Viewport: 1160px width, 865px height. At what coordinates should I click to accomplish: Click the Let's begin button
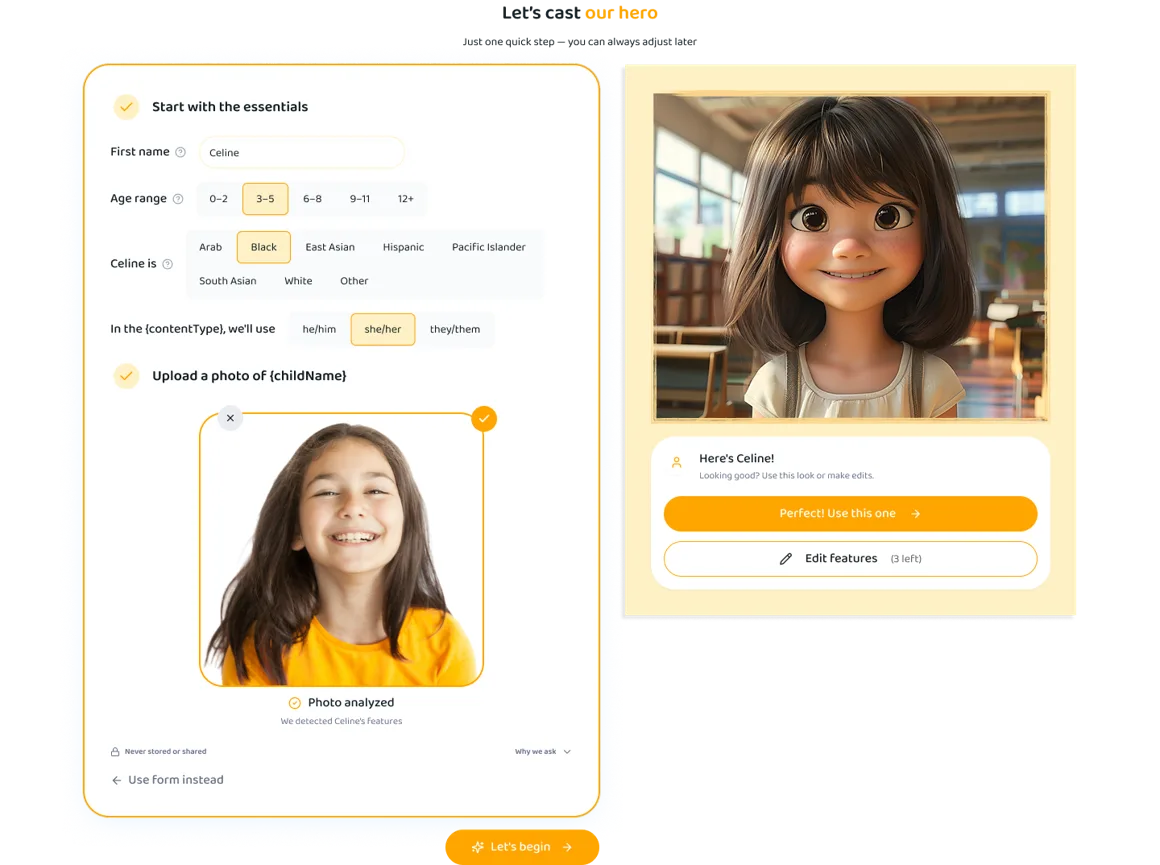pos(522,847)
